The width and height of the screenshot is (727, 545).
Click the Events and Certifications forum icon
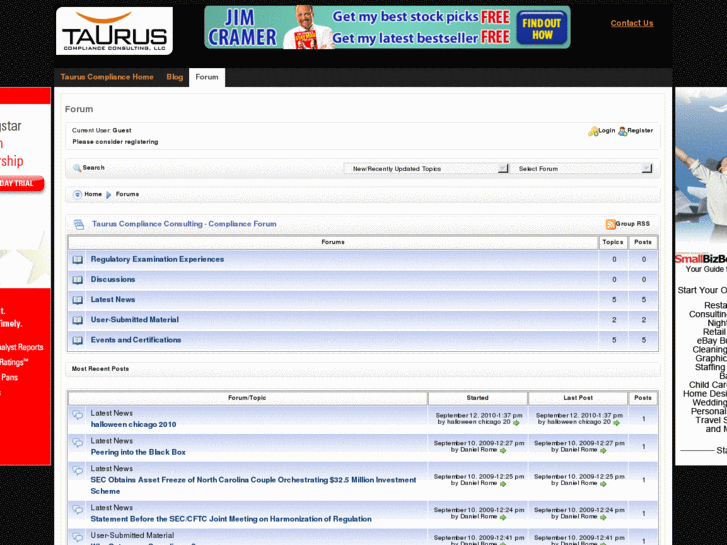click(x=77, y=340)
